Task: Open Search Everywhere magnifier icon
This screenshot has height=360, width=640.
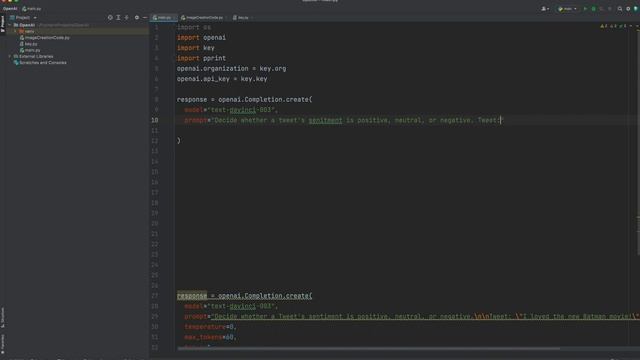Action: tap(620, 9)
